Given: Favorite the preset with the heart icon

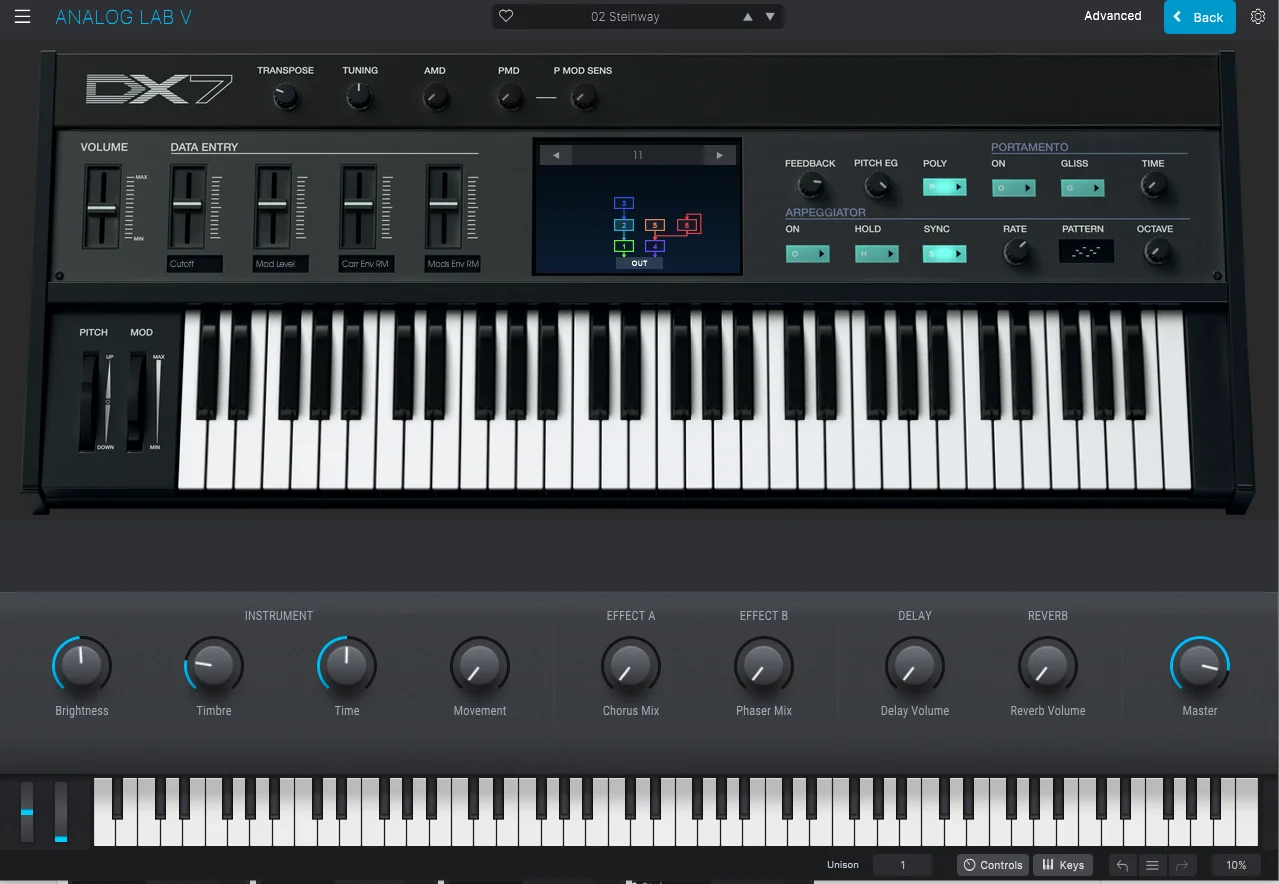Looking at the screenshot, I should [506, 17].
